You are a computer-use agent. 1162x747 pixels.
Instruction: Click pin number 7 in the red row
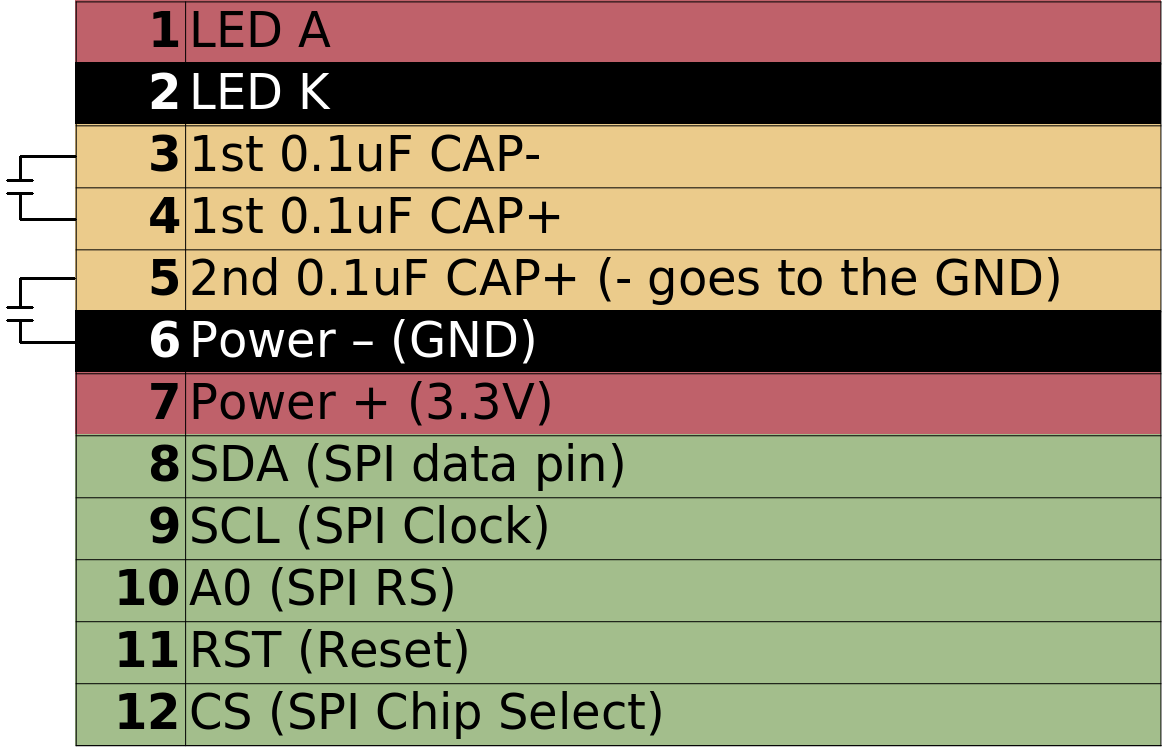(x=163, y=404)
